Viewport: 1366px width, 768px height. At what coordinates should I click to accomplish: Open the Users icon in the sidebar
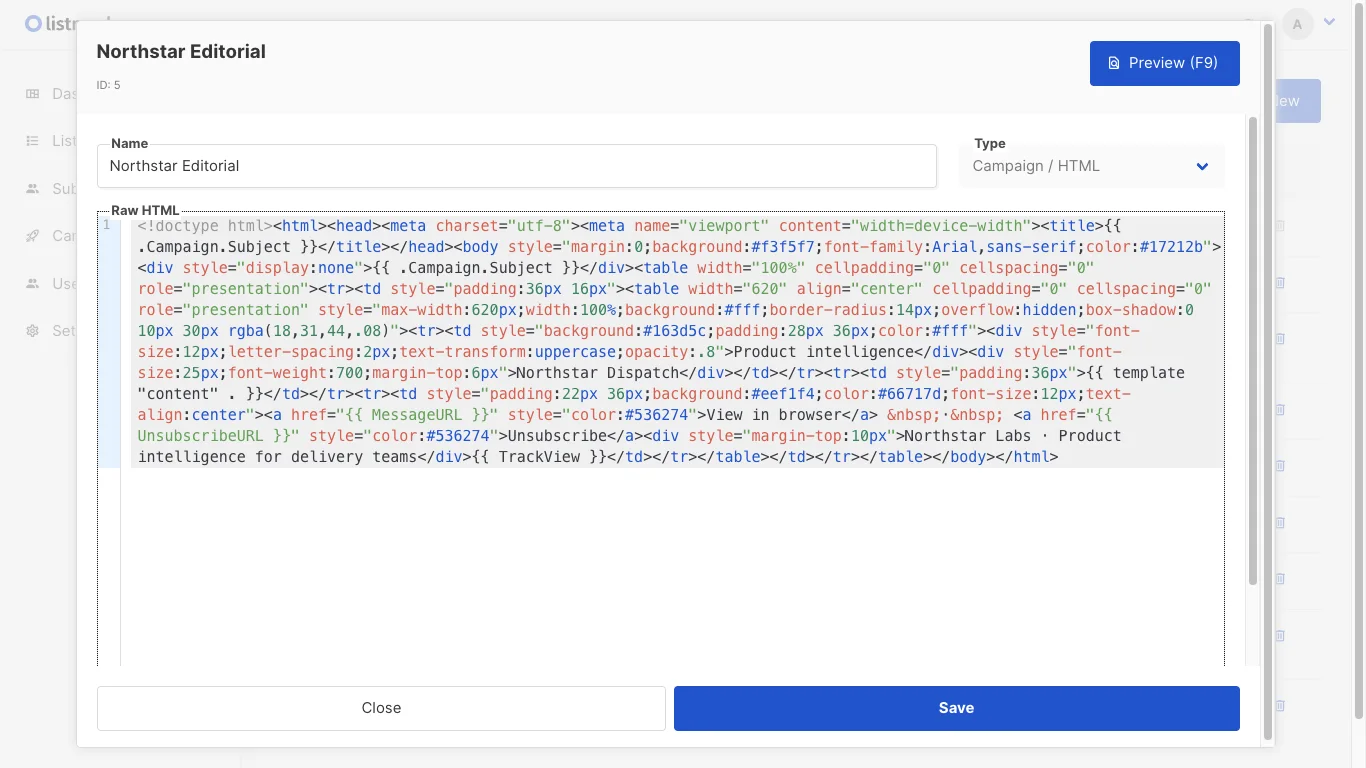coord(33,284)
